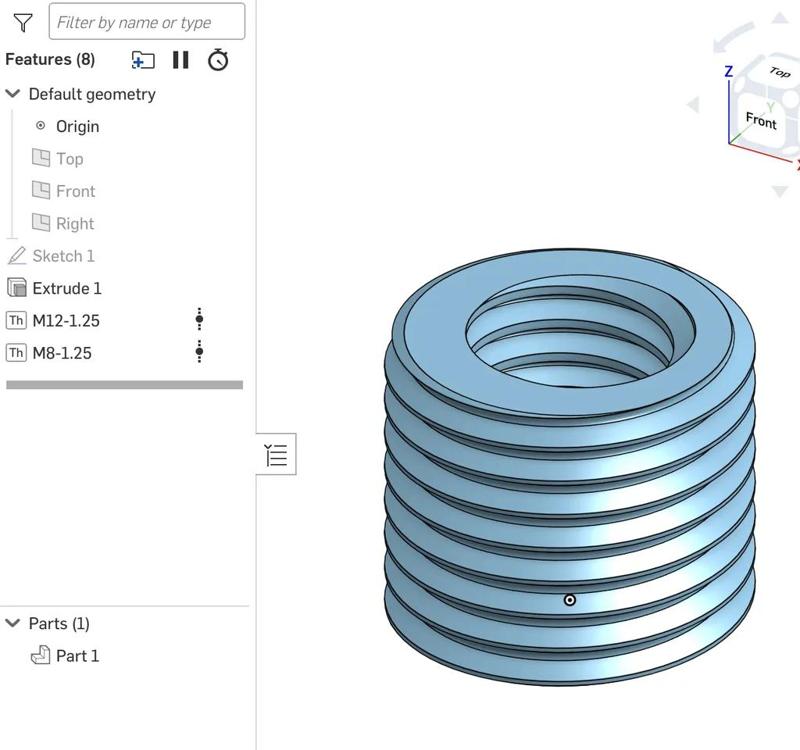Rotate view with left arrow of view cube
Viewport: 800px width, 750px height.
click(693, 105)
